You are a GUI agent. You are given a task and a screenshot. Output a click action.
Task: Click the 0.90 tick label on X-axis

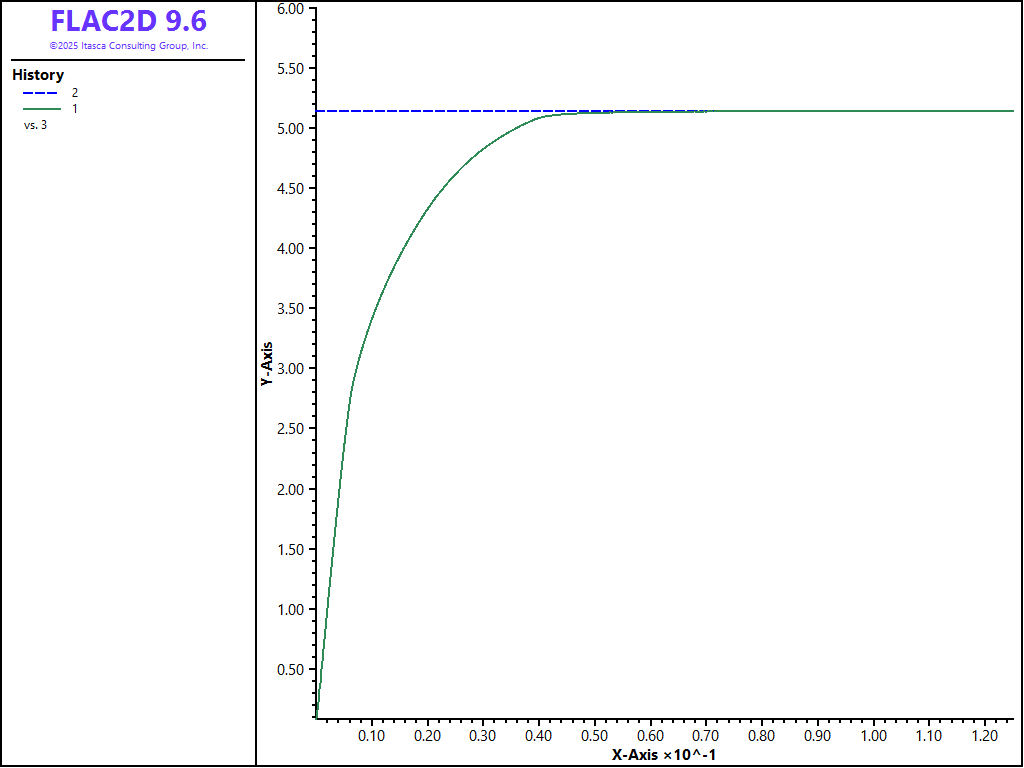tap(818, 735)
